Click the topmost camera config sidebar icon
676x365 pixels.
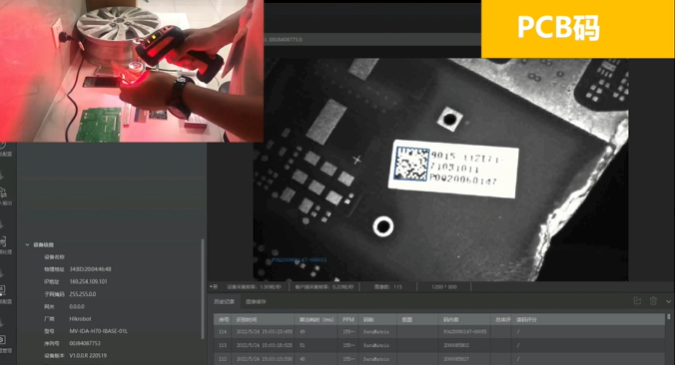click(x=3, y=148)
